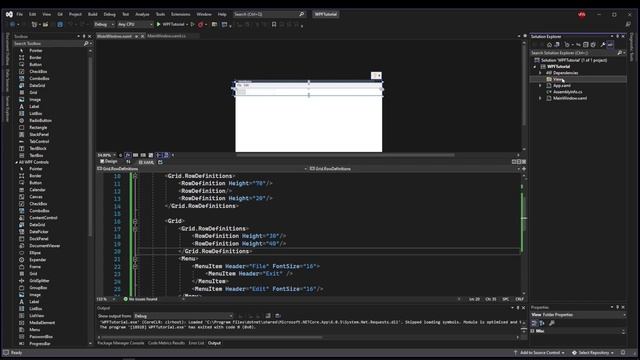Open the View menu
640x360 pixels.
[47, 14]
